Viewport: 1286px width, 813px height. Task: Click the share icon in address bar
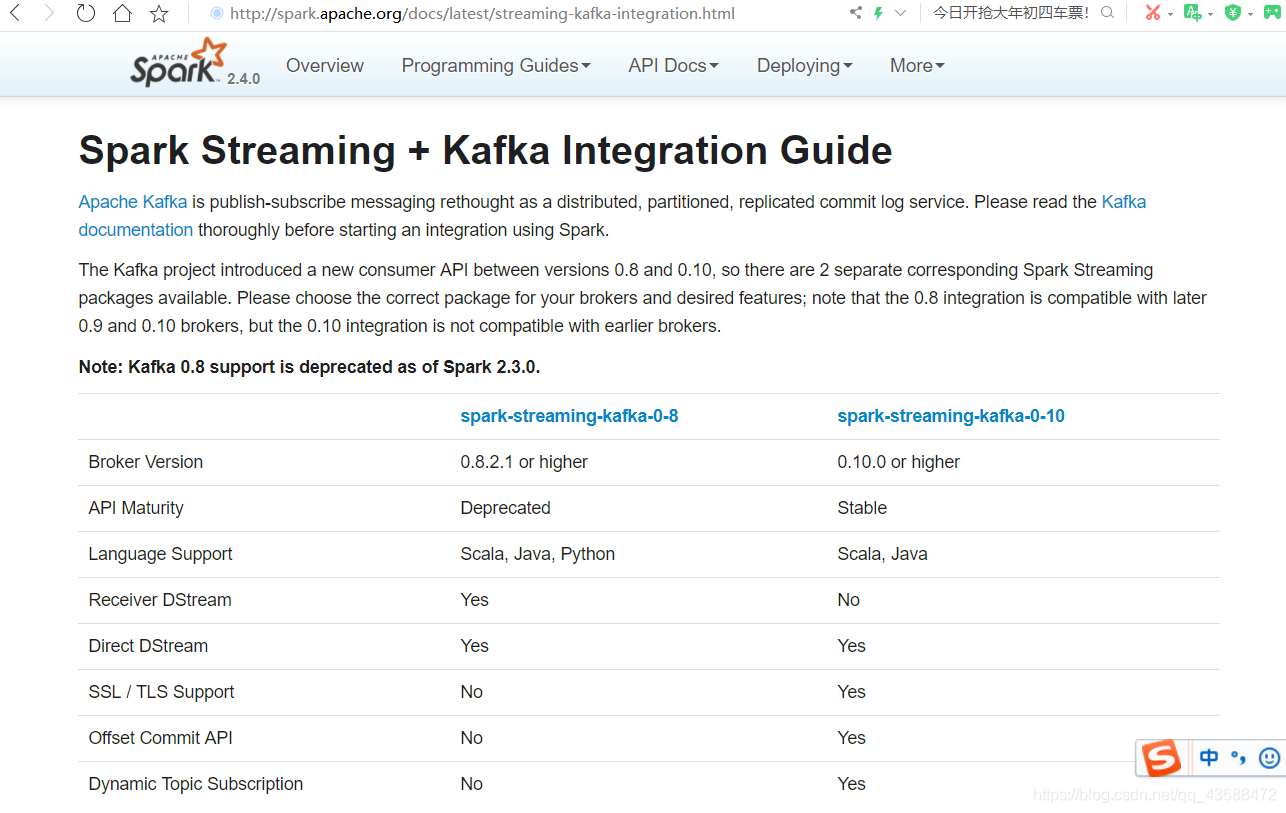855,13
